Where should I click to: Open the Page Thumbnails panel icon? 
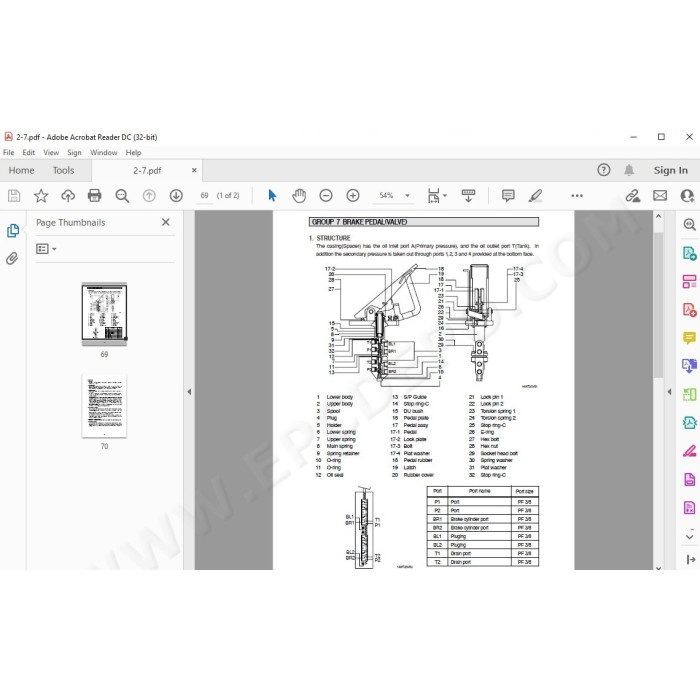coord(13,231)
